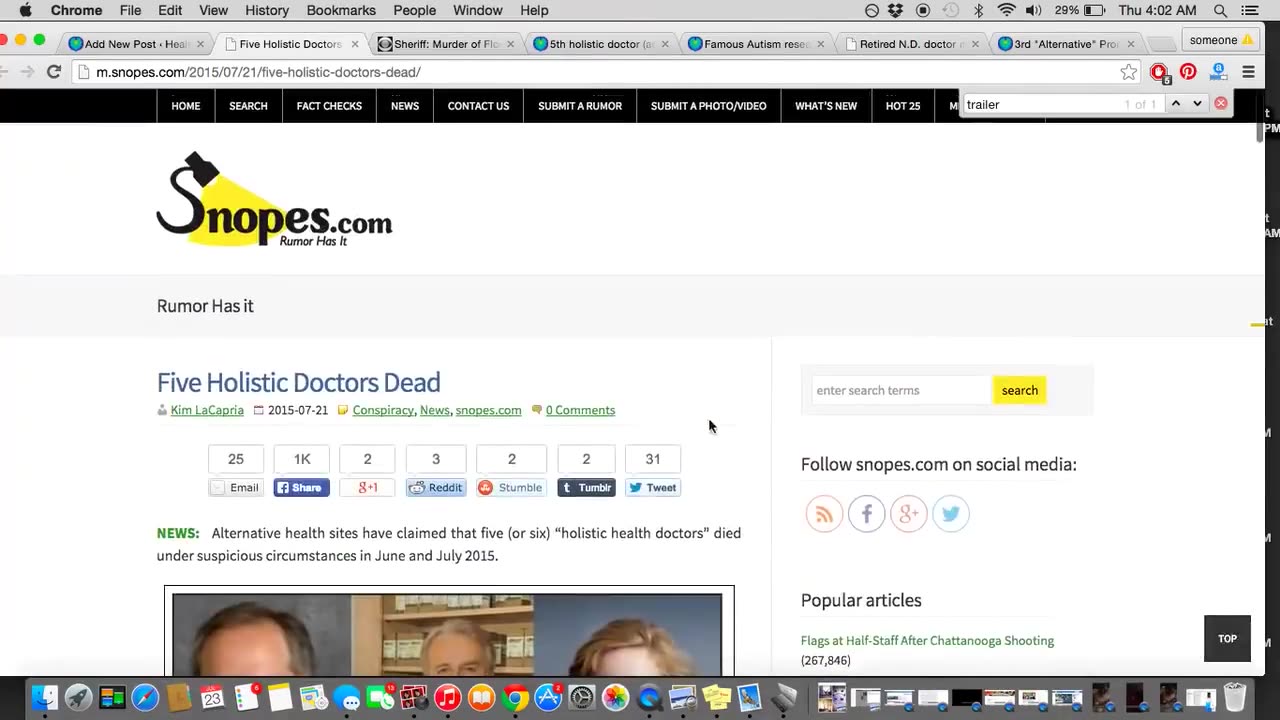Switch to the 5th holistic doctor tab

point(602,44)
